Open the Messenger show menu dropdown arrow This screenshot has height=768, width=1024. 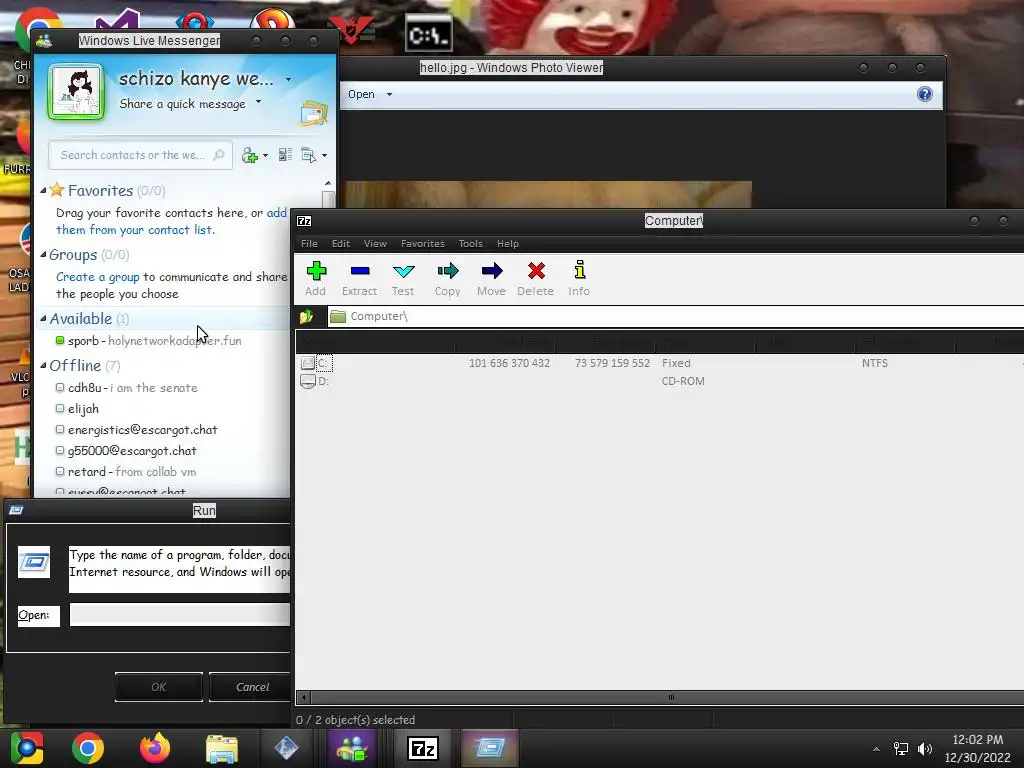pos(325,155)
